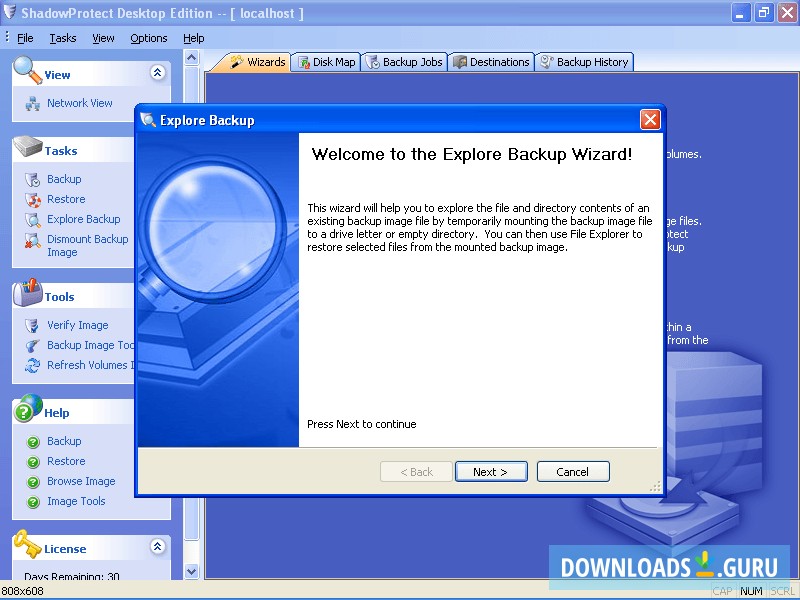Click the green help icon beside Restore
The image size is (800, 600).
click(x=33, y=462)
